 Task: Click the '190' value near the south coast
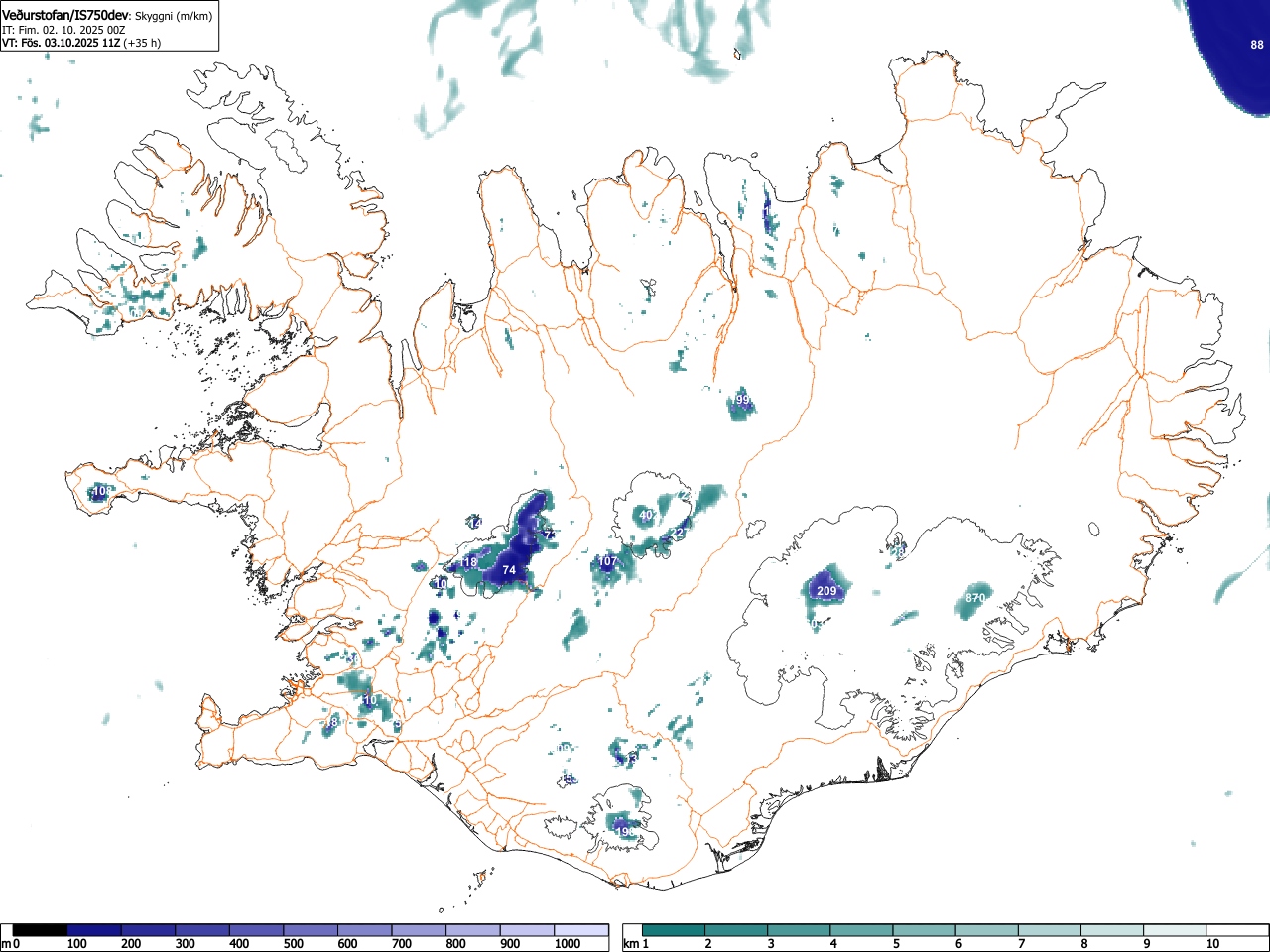tap(625, 832)
